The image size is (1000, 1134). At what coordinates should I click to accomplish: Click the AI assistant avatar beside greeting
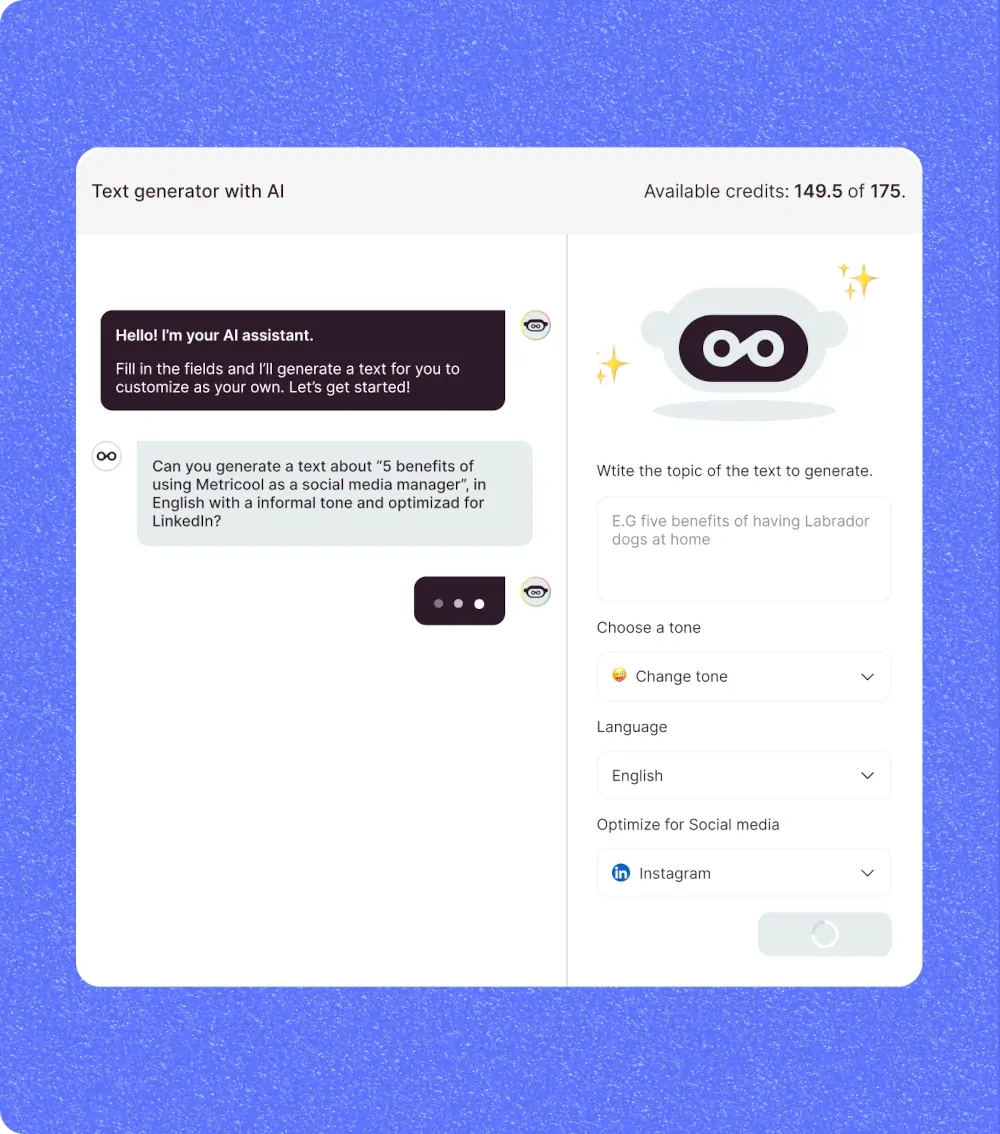(x=536, y=325)
